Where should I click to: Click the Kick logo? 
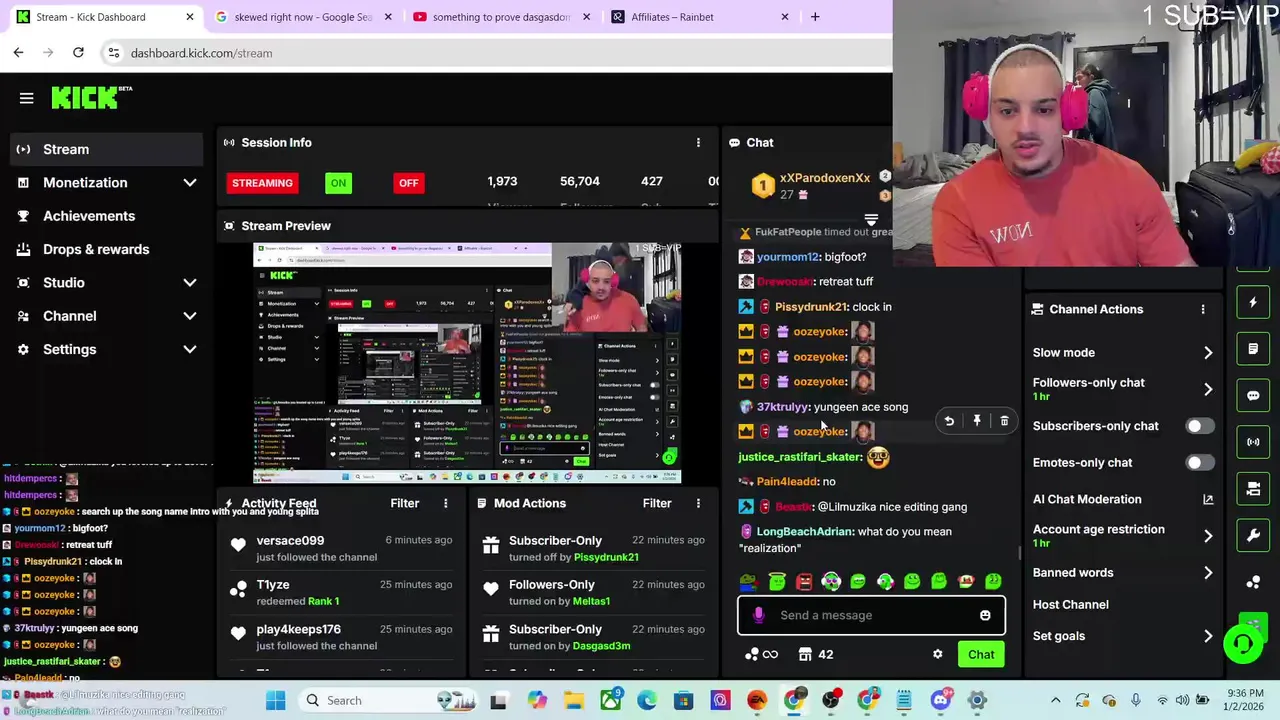[91, 97]
